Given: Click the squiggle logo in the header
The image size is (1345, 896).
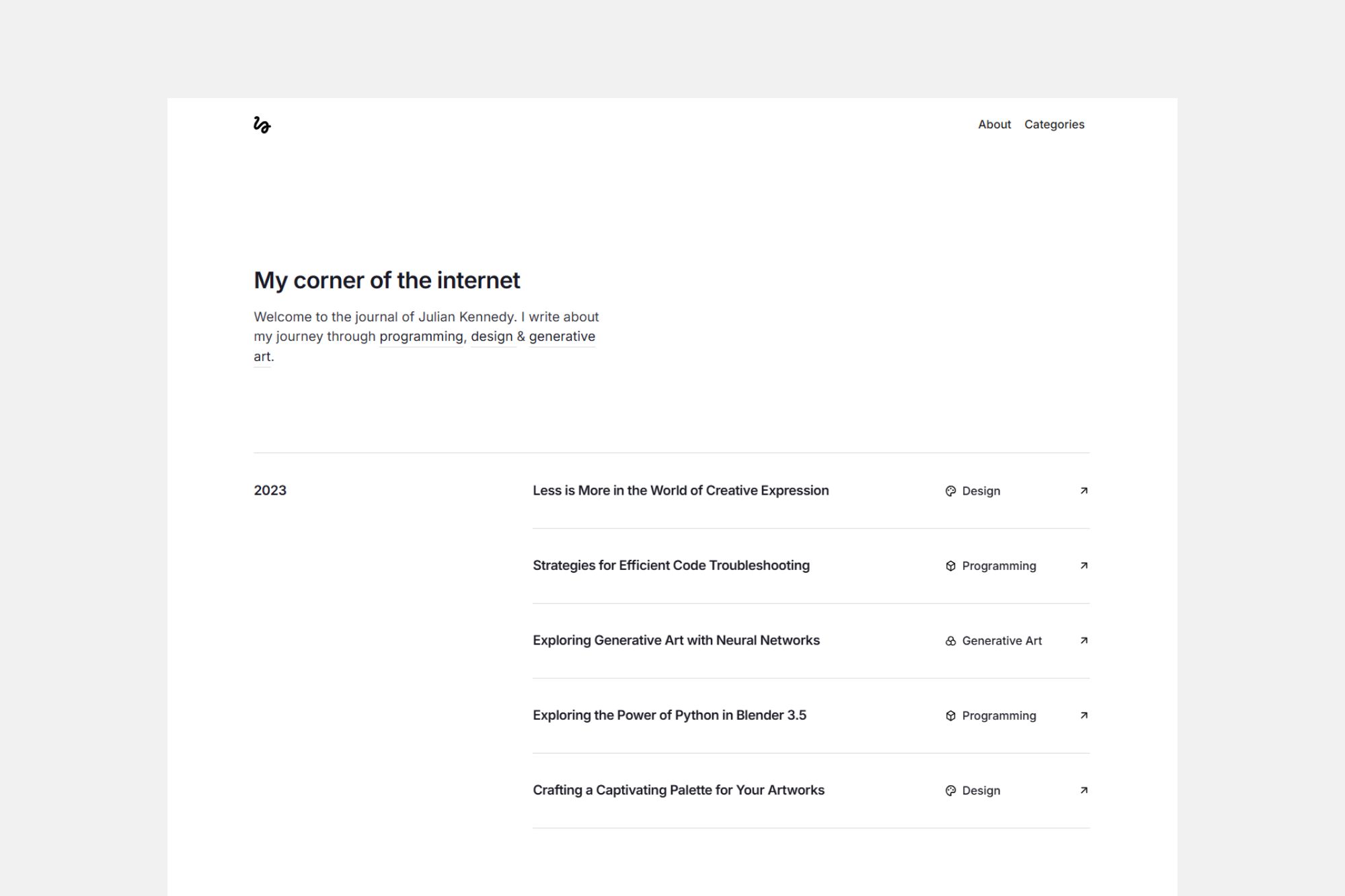Looking at the screenshot, I should click(x=262, y=125).
